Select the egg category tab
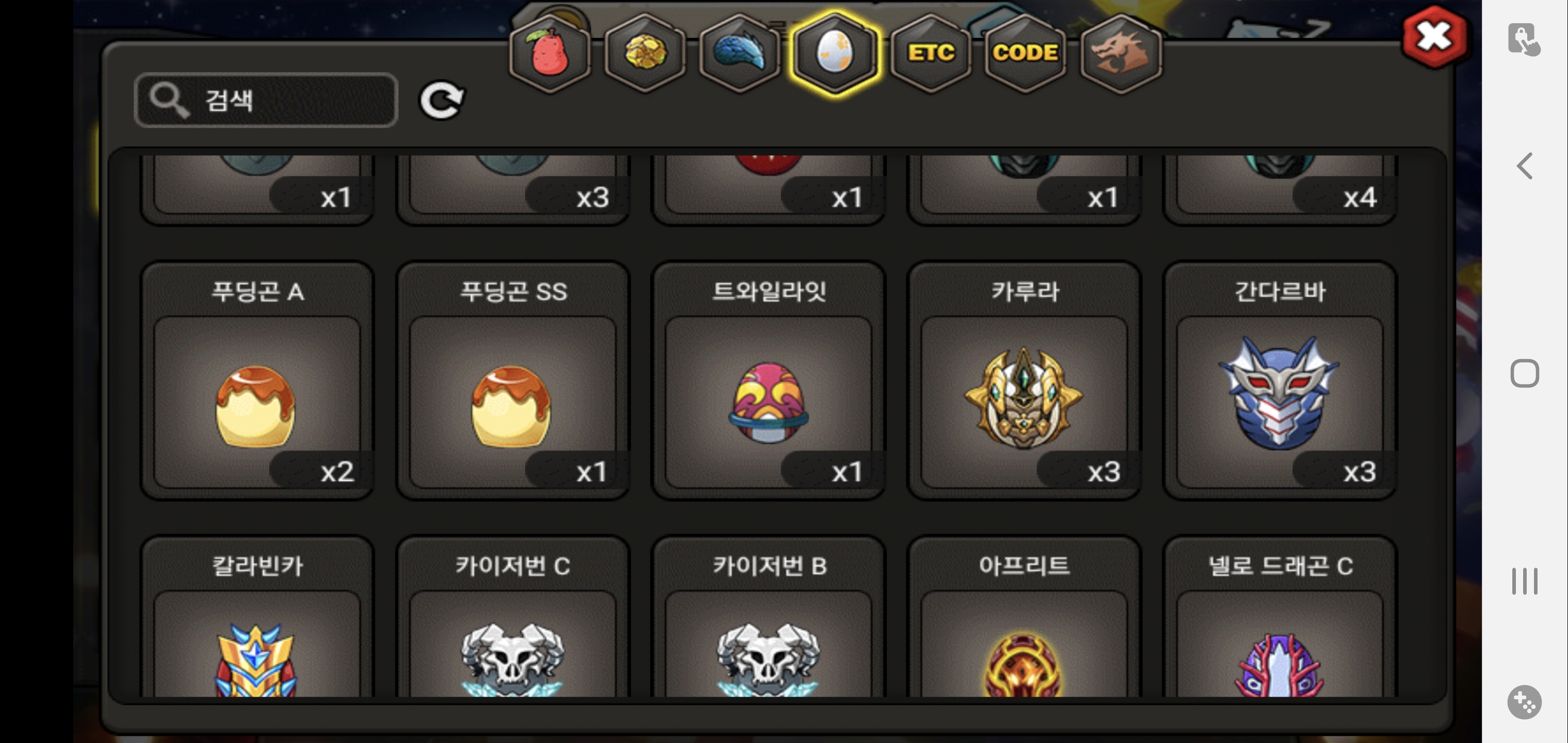 point(835,53)
